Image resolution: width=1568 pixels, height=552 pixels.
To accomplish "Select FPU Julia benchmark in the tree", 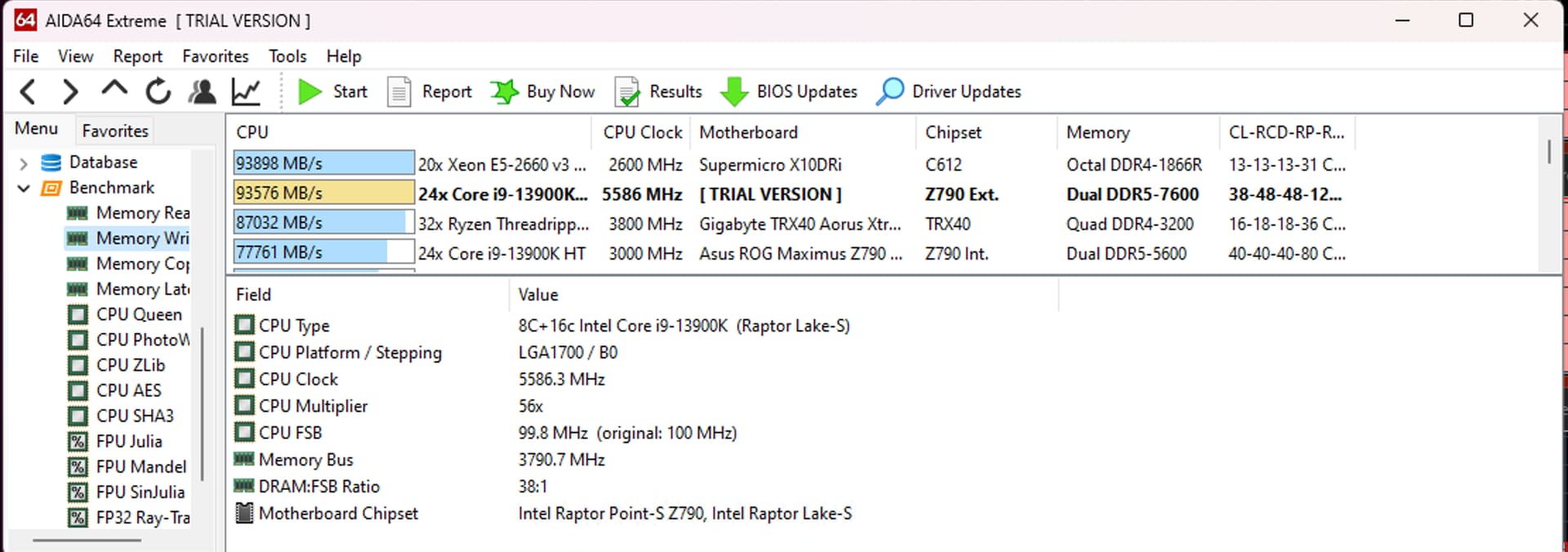I will 128,442.
